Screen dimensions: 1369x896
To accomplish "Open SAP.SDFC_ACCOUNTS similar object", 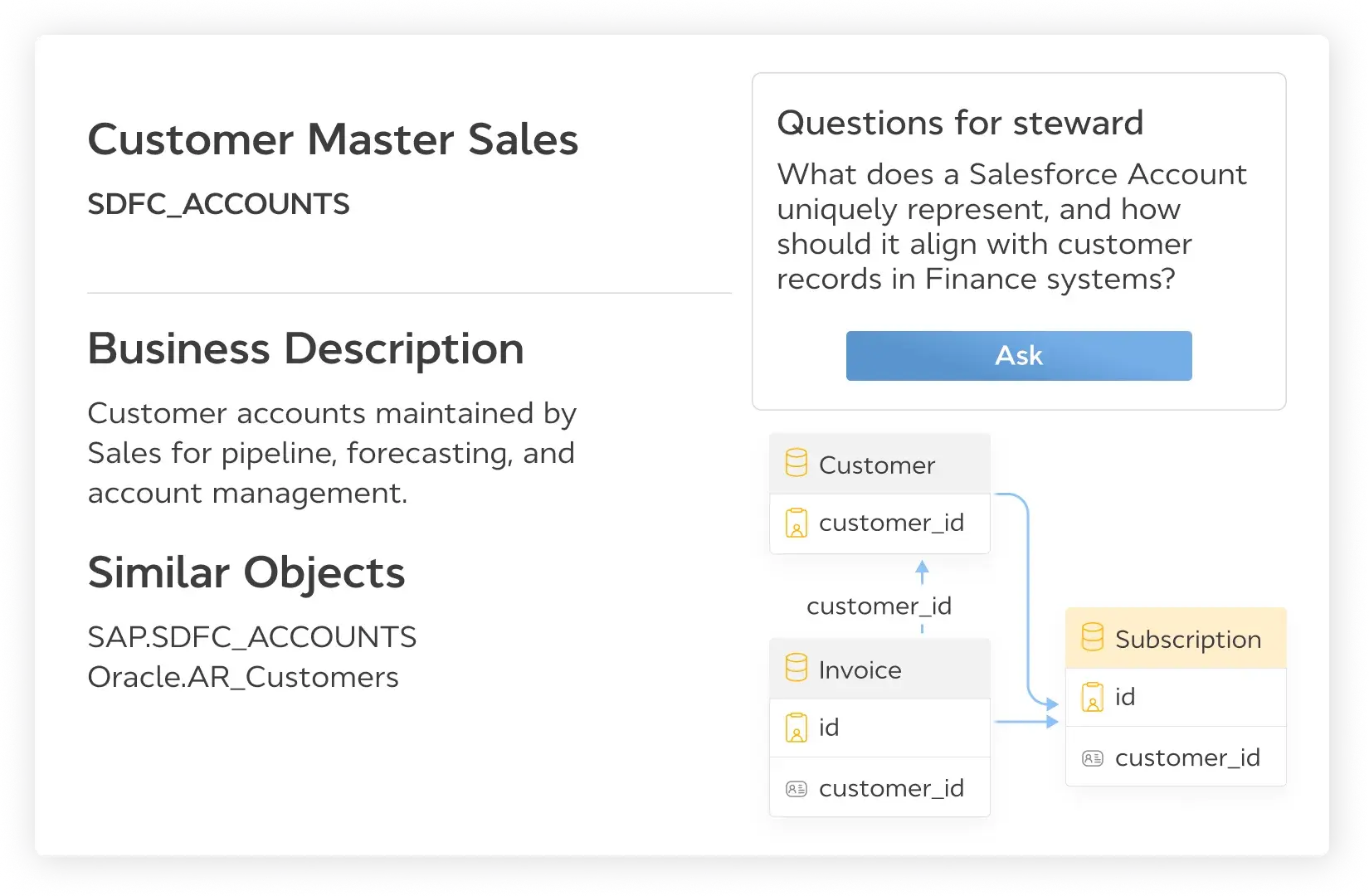I will point(251,637).
